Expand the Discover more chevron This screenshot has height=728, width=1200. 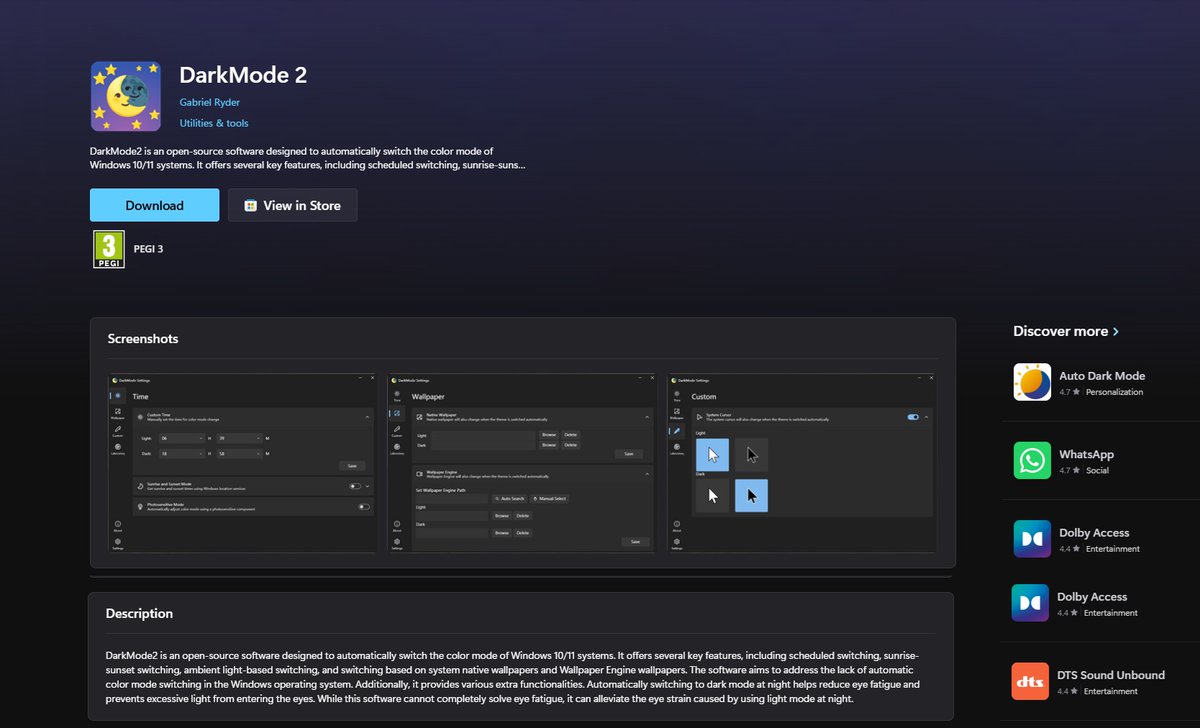[1116, 331]
